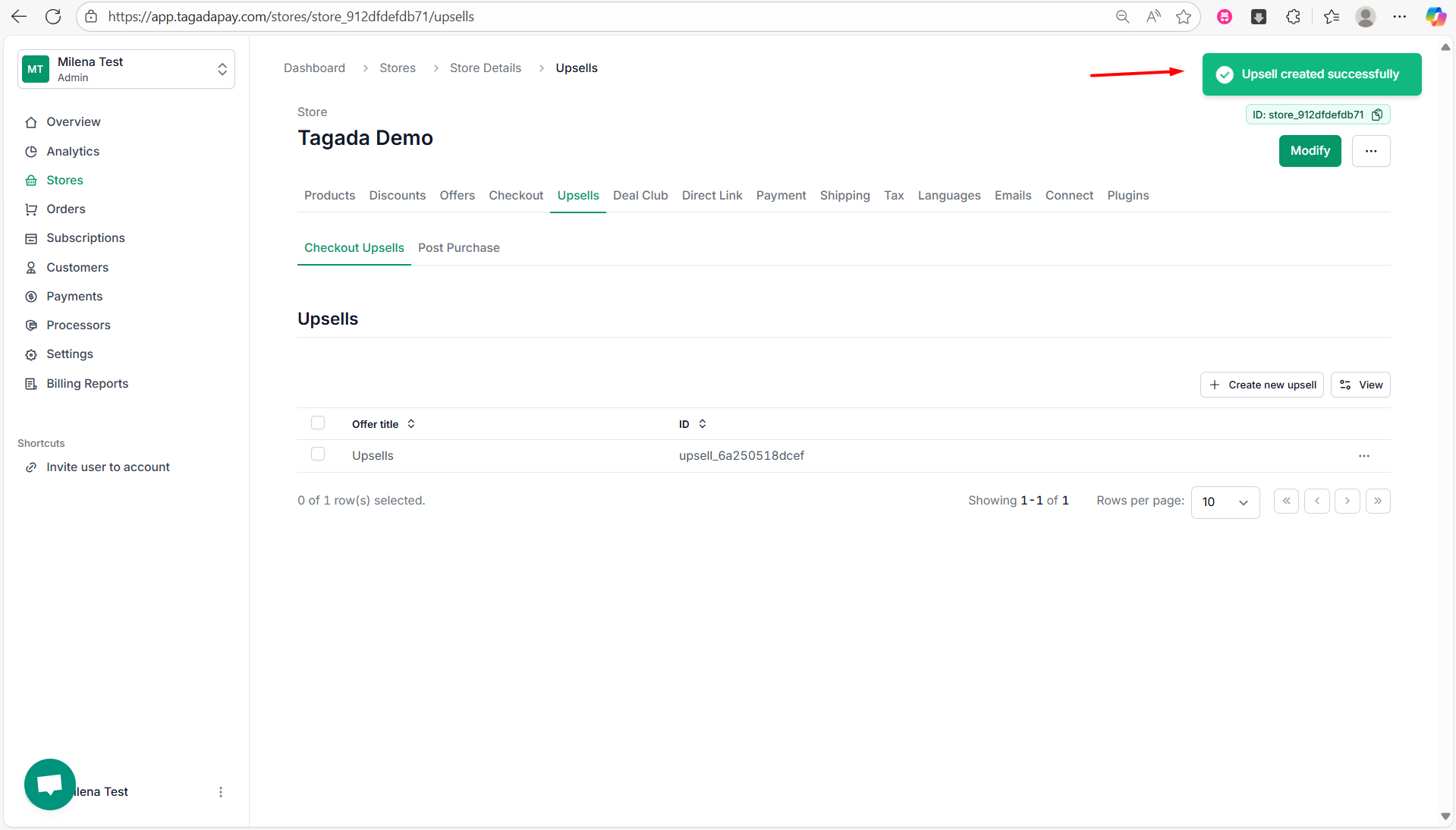
Task: Open the browser settings and more menu
Action: coord(1400,16)
